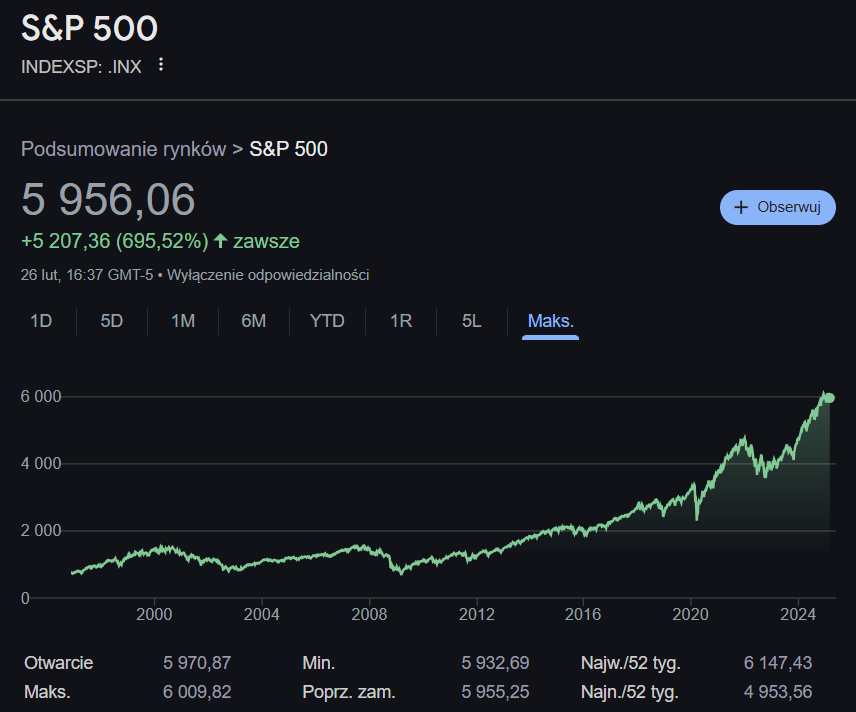Viewport: 856px width, 712px height.
Task: Click the current price 5 956,06
Action: pyautogui.click(x=108, y=200)
